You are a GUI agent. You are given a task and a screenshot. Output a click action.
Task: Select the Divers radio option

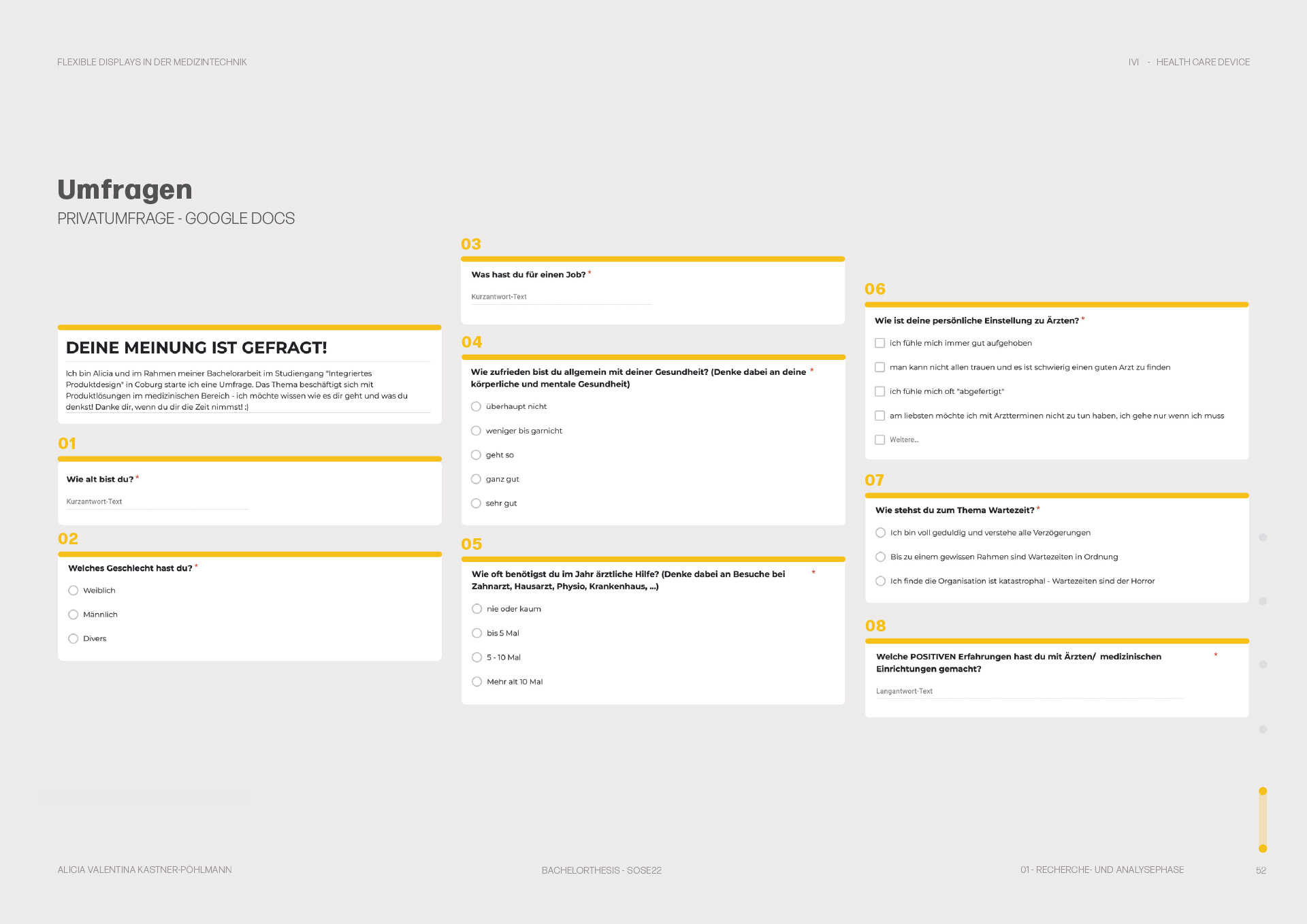pos(74,639)
